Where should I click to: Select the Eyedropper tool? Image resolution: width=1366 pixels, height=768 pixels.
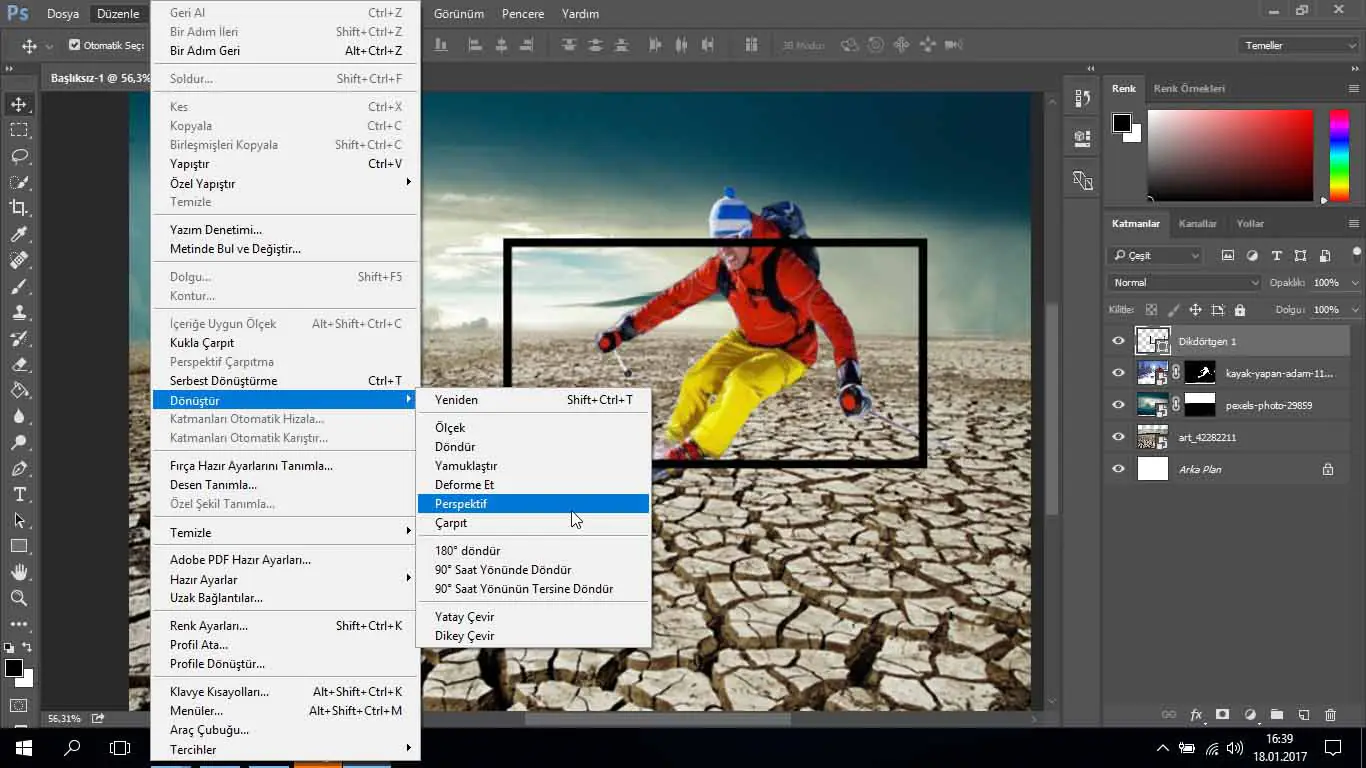(19, 234)
